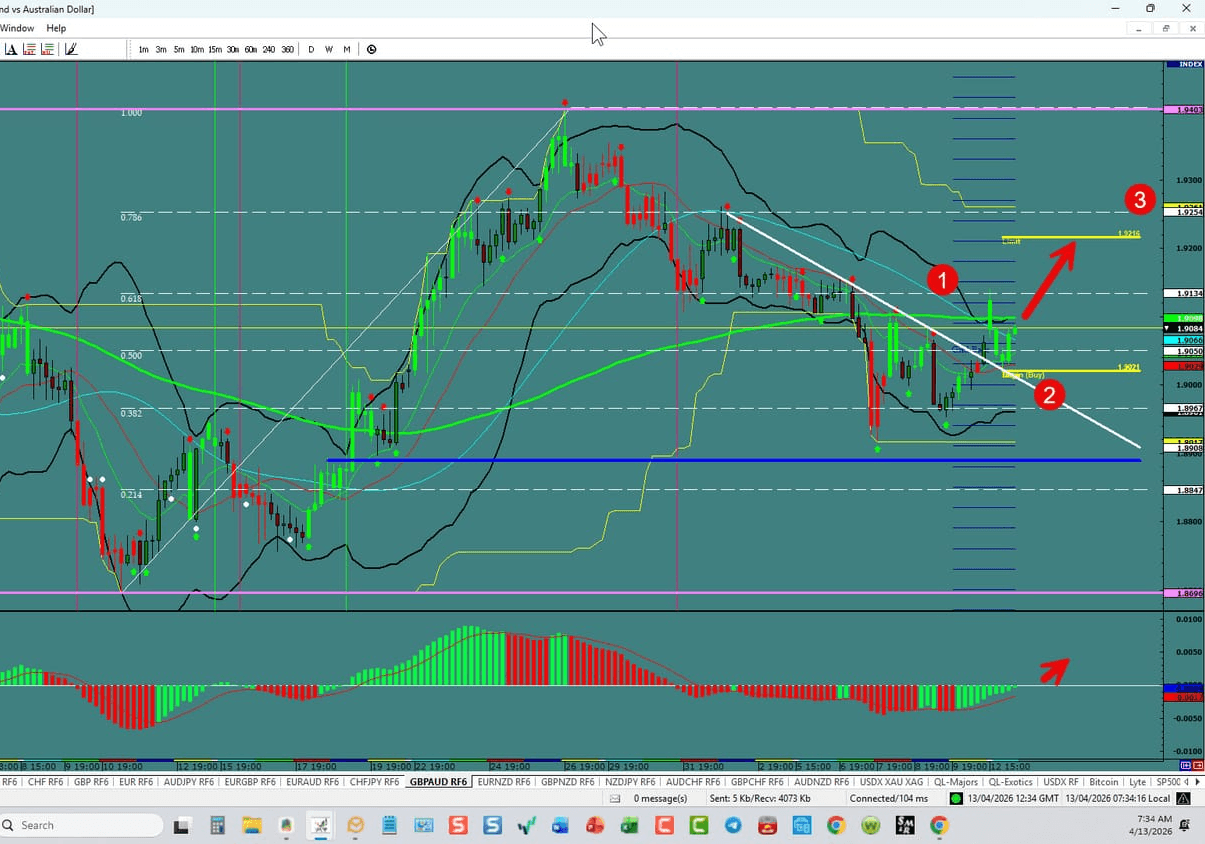This screenshot has height=844, width=1205.
Task: Switch to AUDCHF RF6 tab
Action: 693,782
